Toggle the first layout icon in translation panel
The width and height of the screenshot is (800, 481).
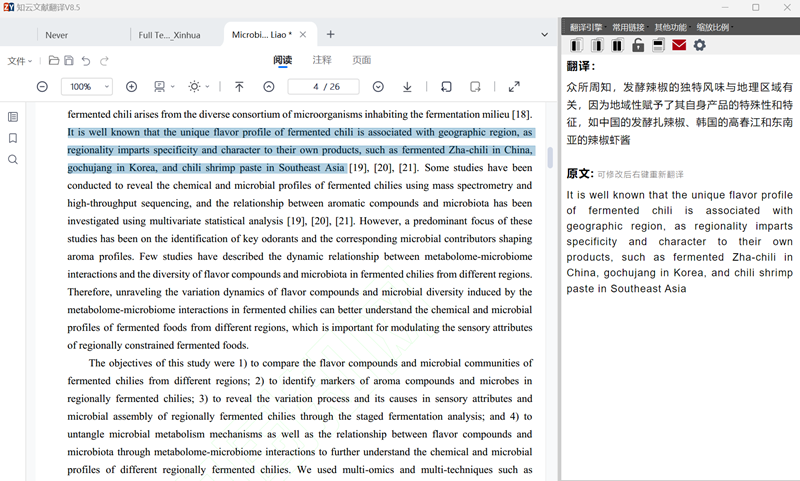point(577,45)
